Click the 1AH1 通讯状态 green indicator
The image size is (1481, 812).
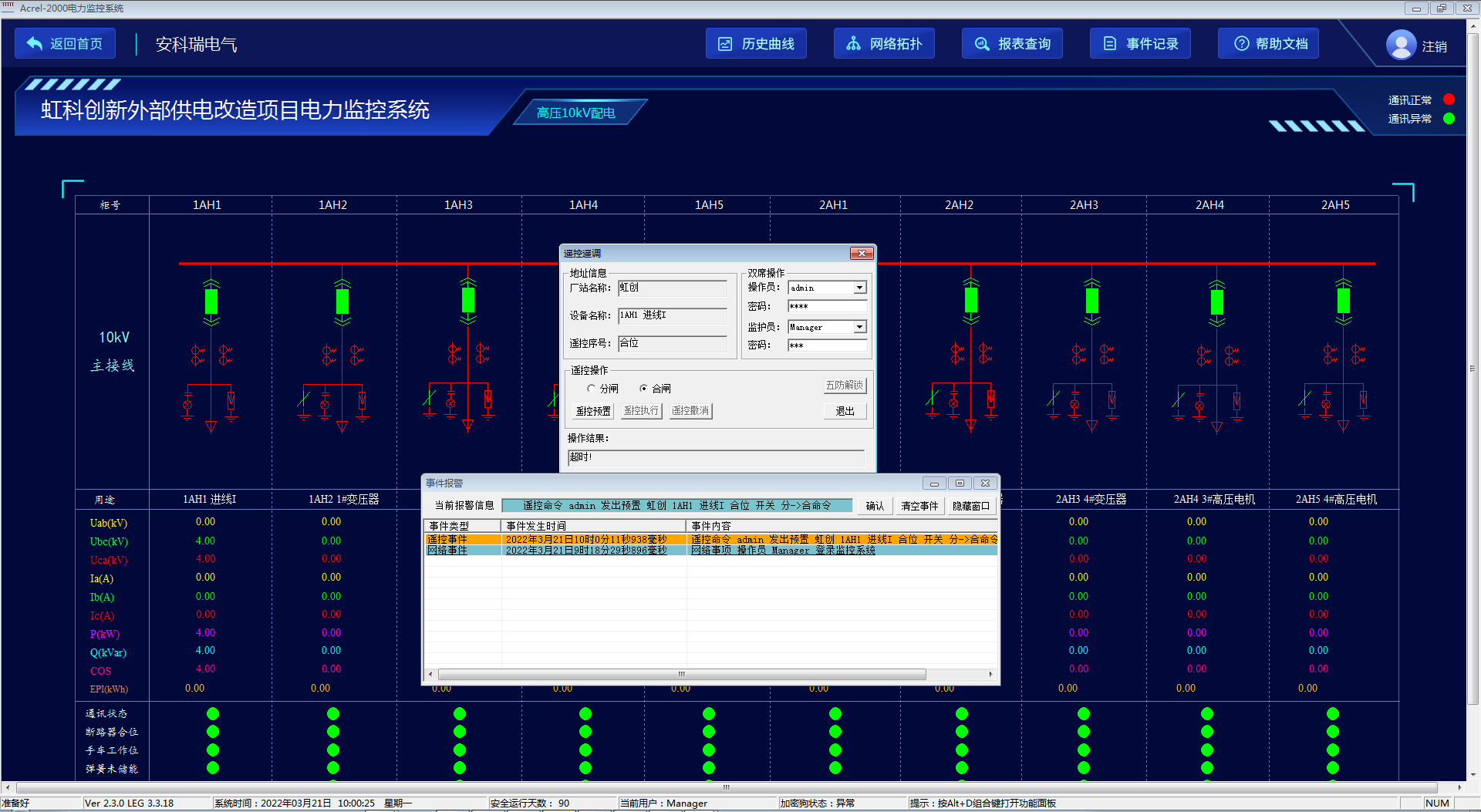click(213, 713)
